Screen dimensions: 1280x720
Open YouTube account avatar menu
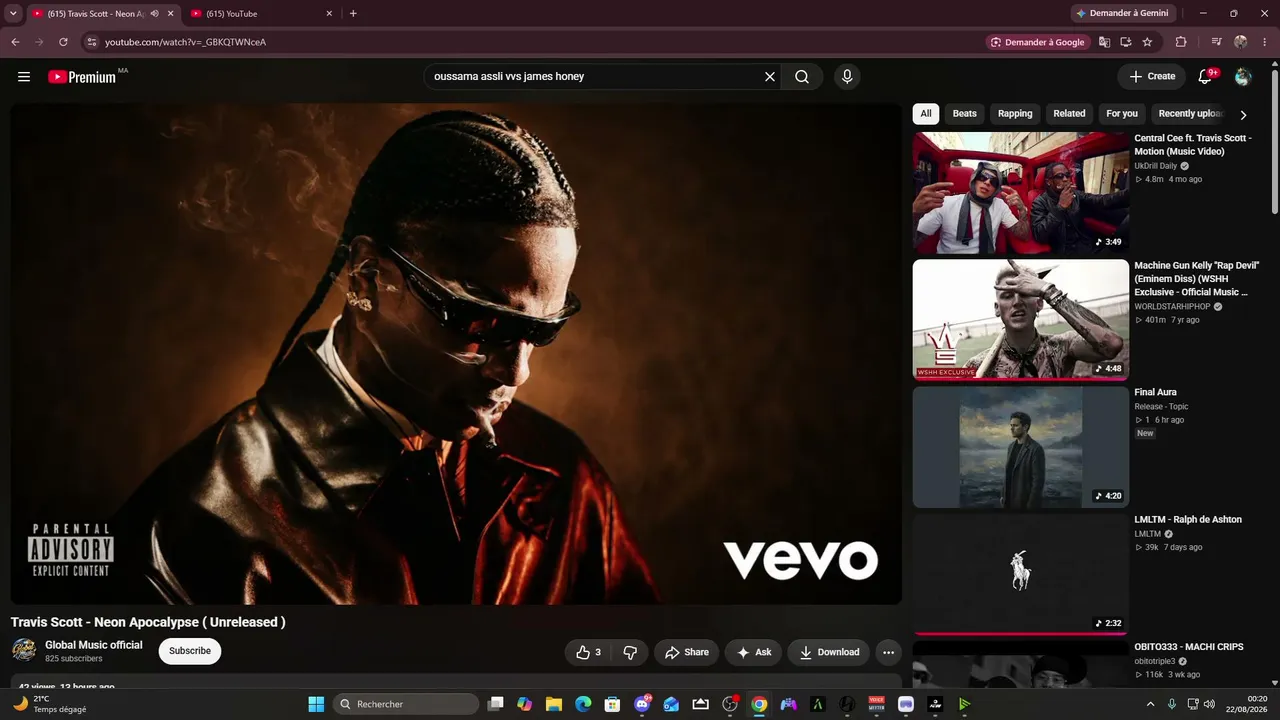coord(1243,77)
